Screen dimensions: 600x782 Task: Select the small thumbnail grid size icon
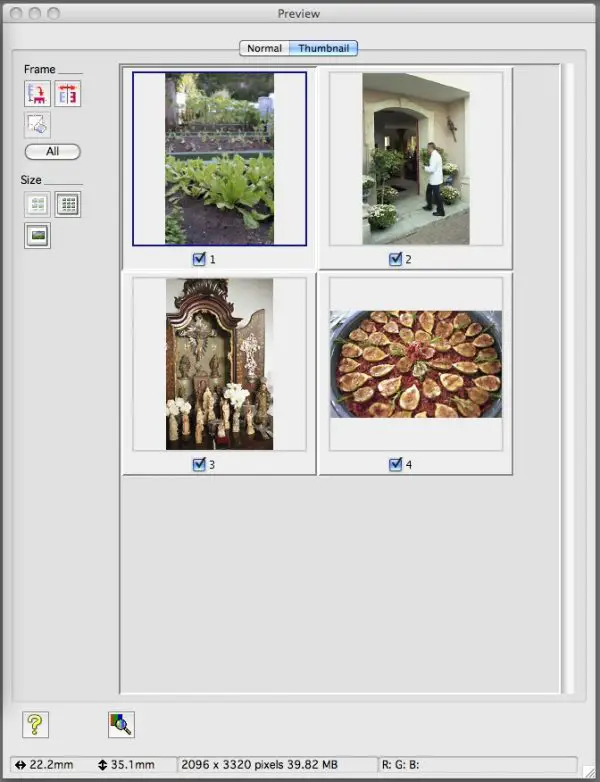[x=68, y=205]
